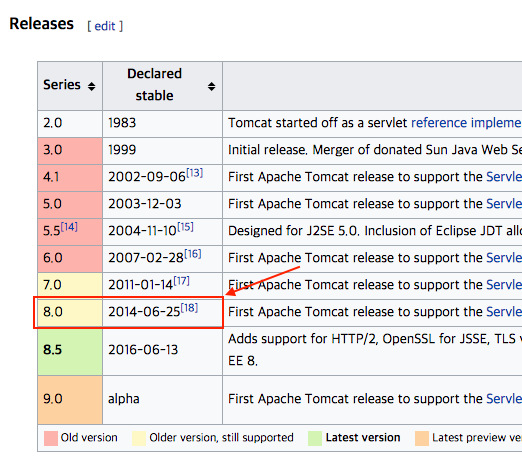Click Tomcat started off description text
The image size is (522, 462).
318,123
